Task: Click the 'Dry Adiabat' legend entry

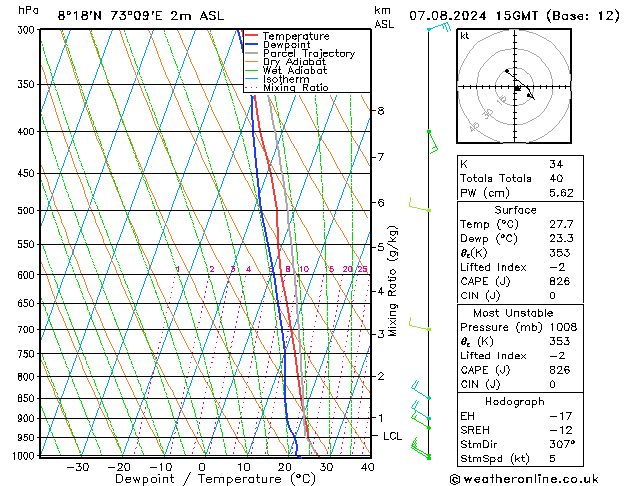Action: pyautogui.click(x=294, y=62)
